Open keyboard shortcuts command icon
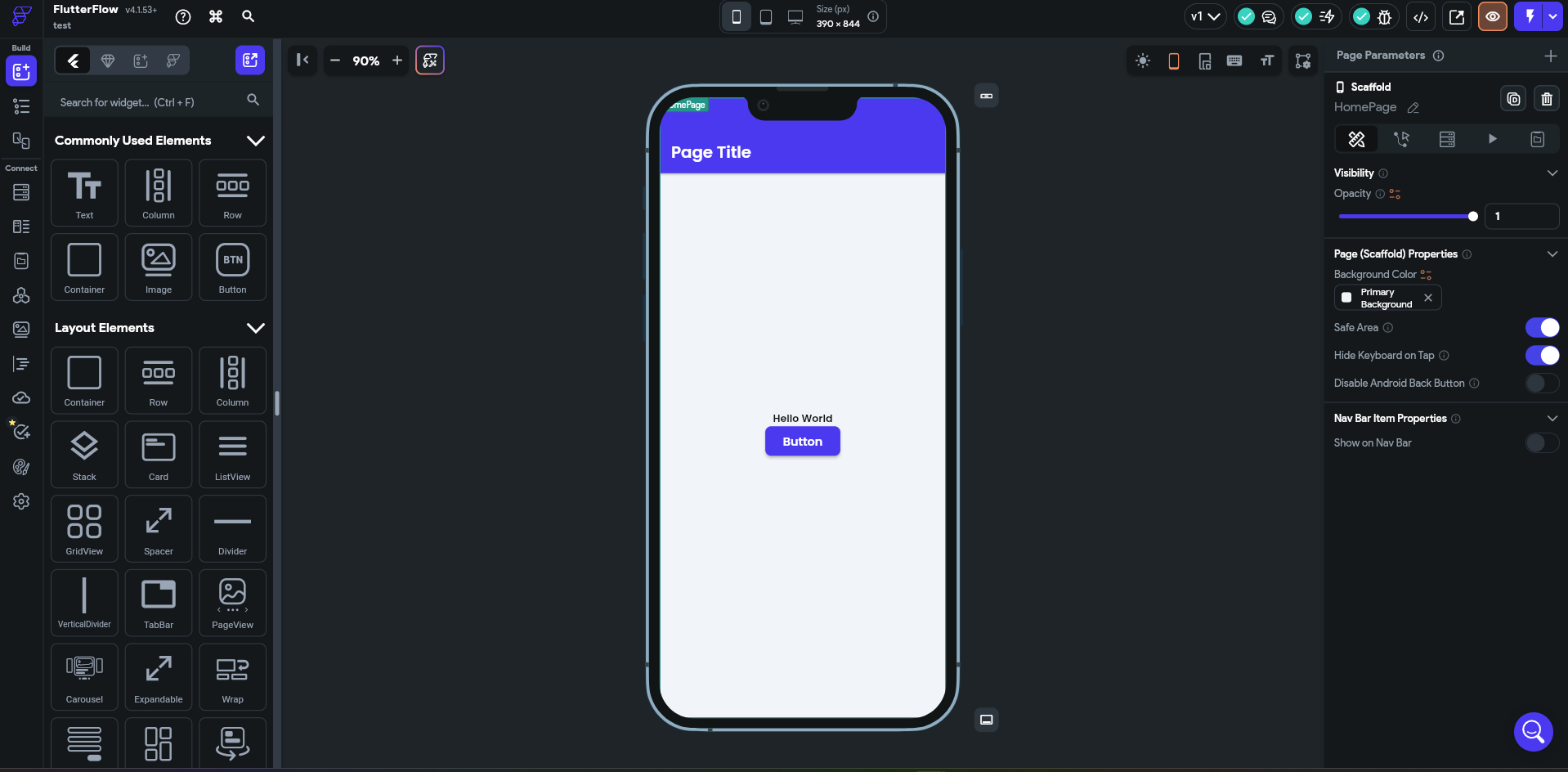Viewport: 1568px width, 772px height. point(216,16)
